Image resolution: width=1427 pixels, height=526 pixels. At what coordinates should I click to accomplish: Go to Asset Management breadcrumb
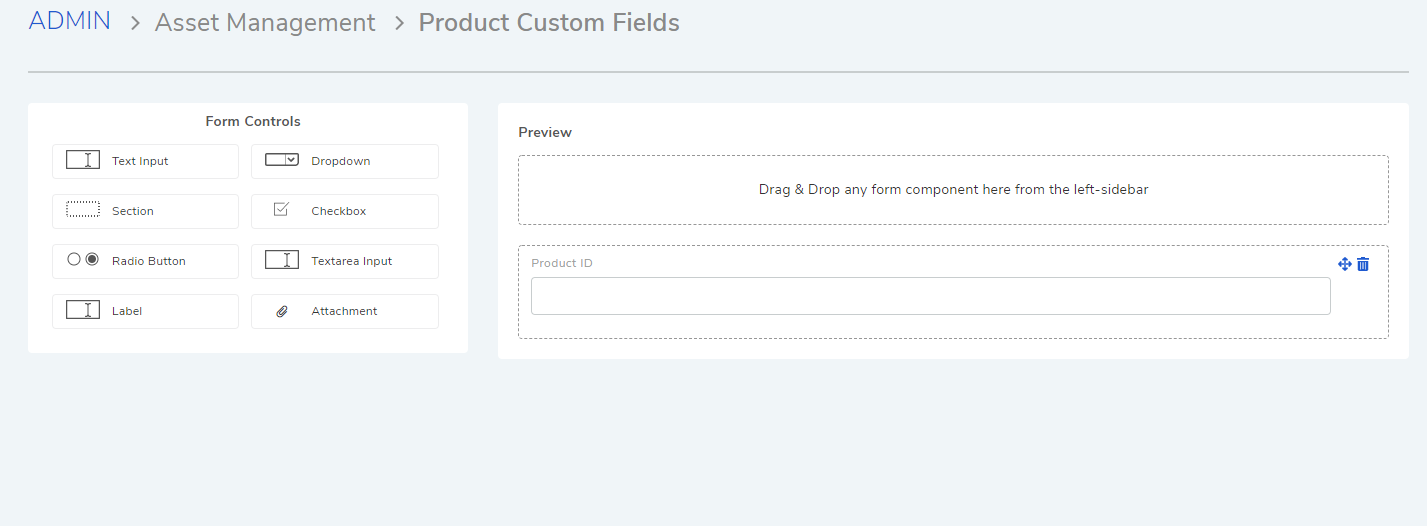(x=265, y=22)
